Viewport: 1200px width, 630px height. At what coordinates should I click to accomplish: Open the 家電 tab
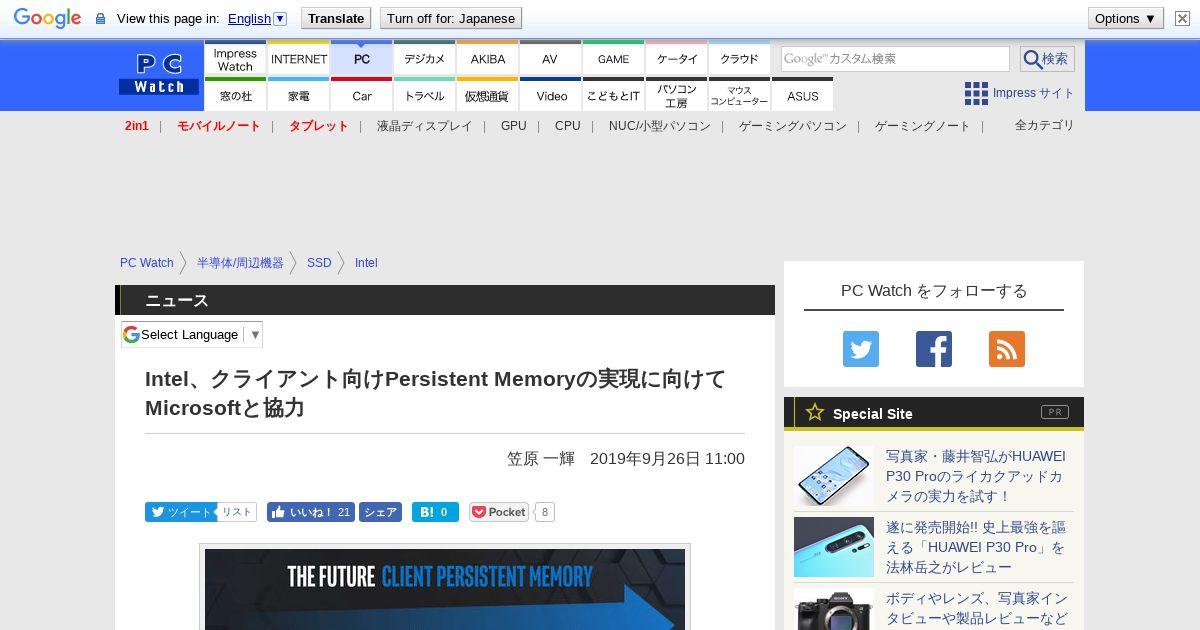pos(299,95)
